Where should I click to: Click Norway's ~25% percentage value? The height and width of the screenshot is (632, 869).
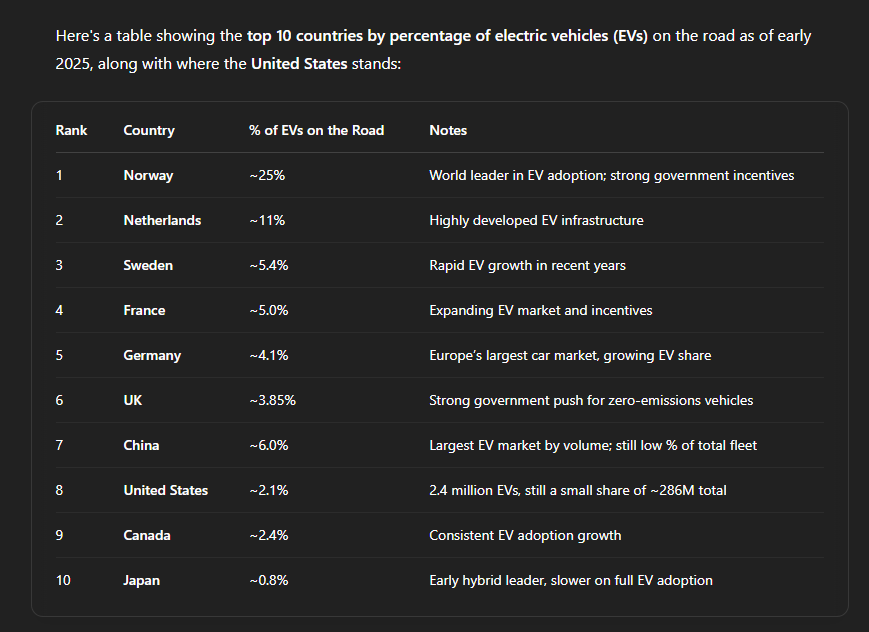coord(267,175)
